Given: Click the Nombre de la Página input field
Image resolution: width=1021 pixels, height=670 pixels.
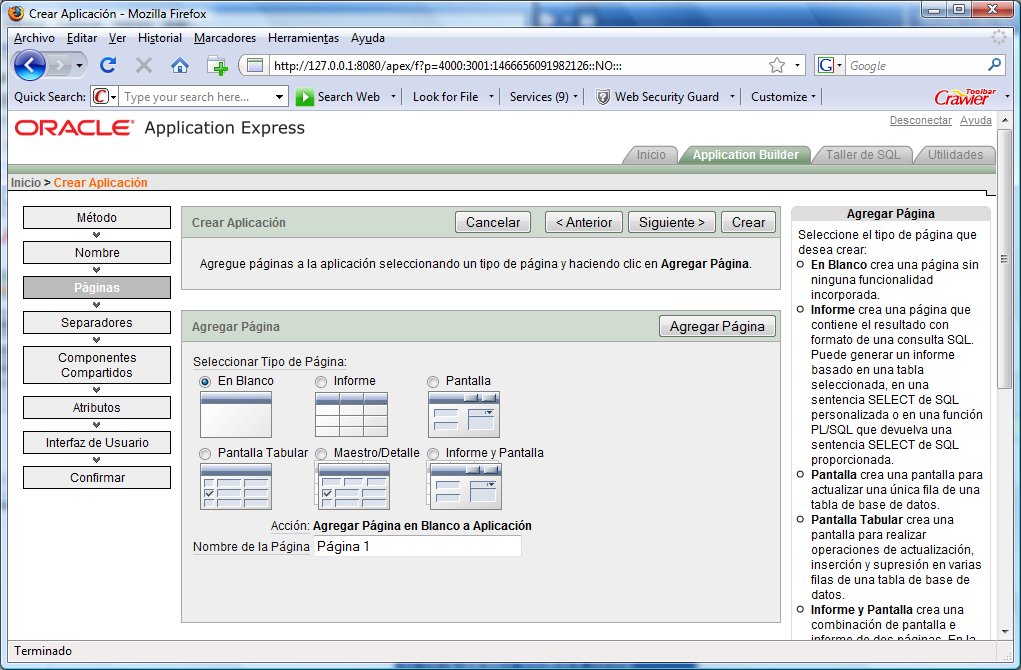Looking at the screenshot, I should tap(417, 546).
